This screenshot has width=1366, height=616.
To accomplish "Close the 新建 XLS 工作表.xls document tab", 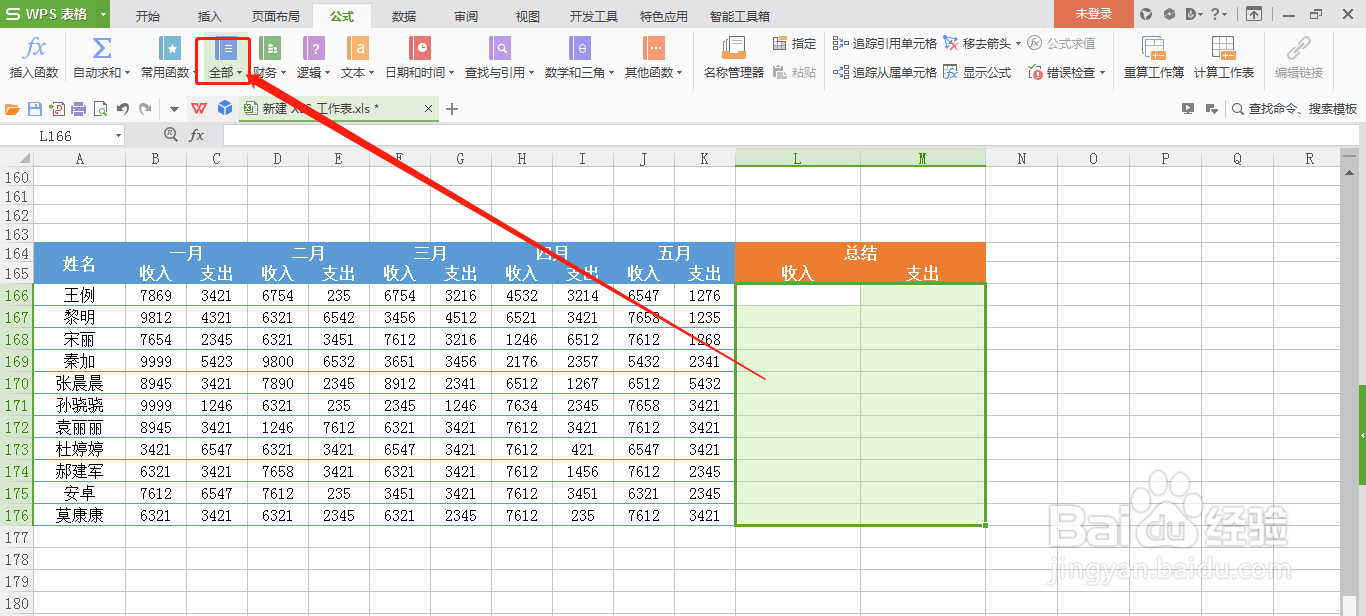I will tap(429, 109).
